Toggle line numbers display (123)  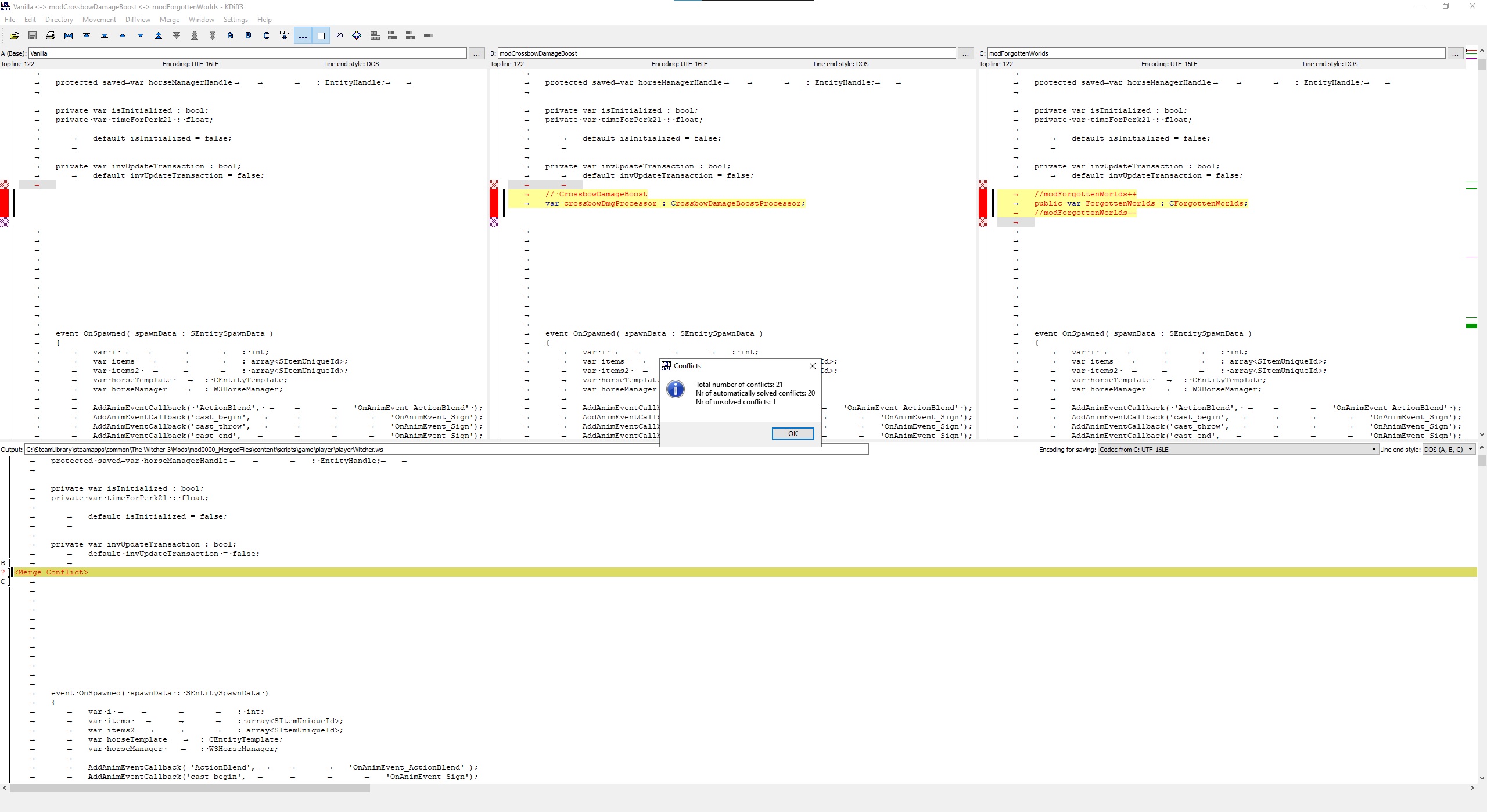pyautogui.click(x=339, y=35)
